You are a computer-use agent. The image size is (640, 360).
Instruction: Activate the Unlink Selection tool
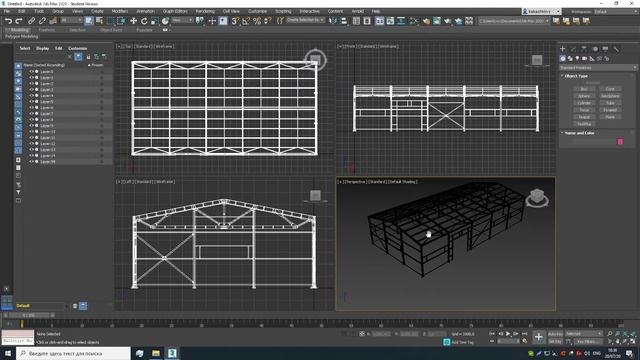coord(42,21)
